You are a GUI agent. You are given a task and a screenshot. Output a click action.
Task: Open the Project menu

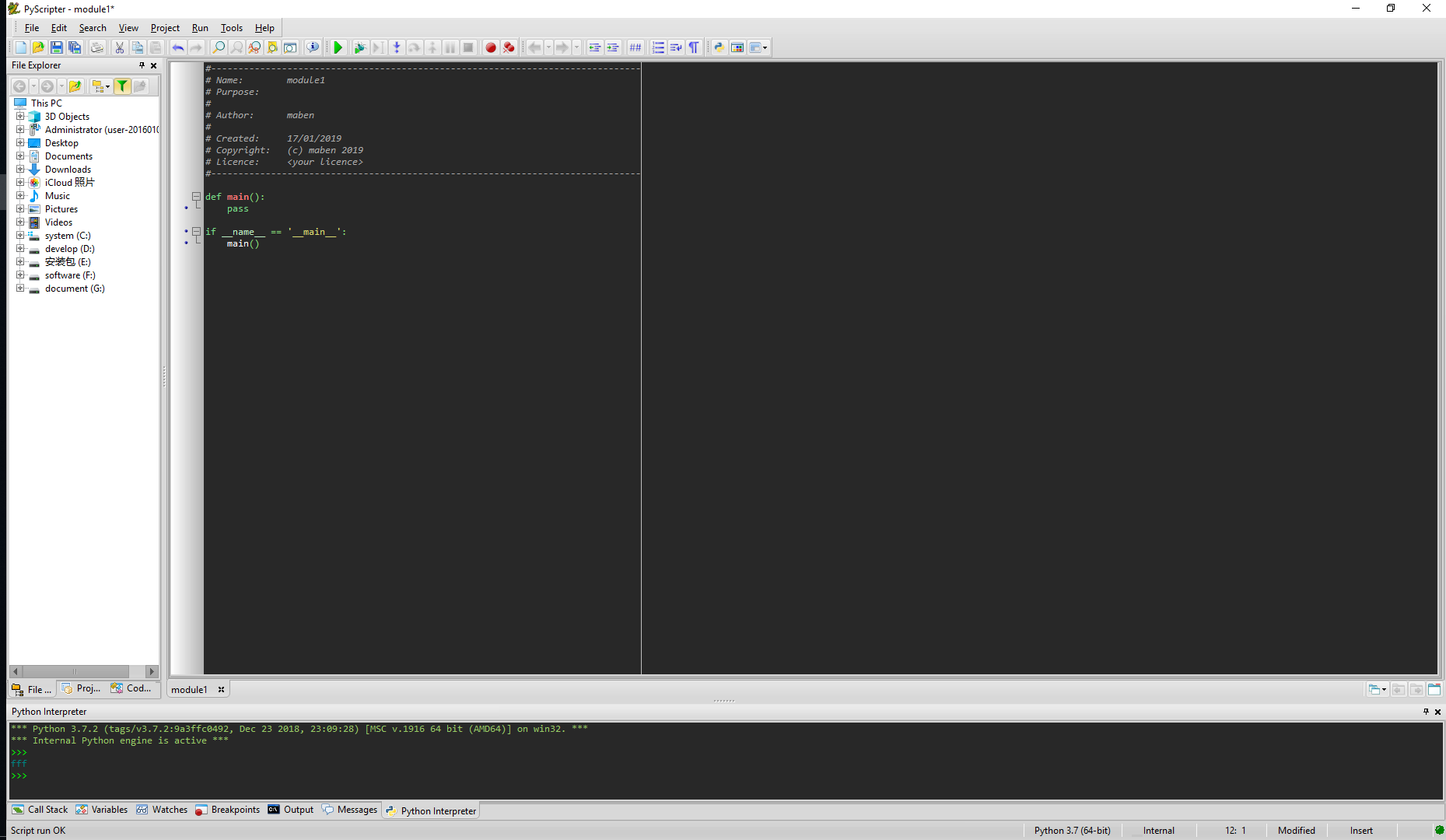click(x=165, y=28)
